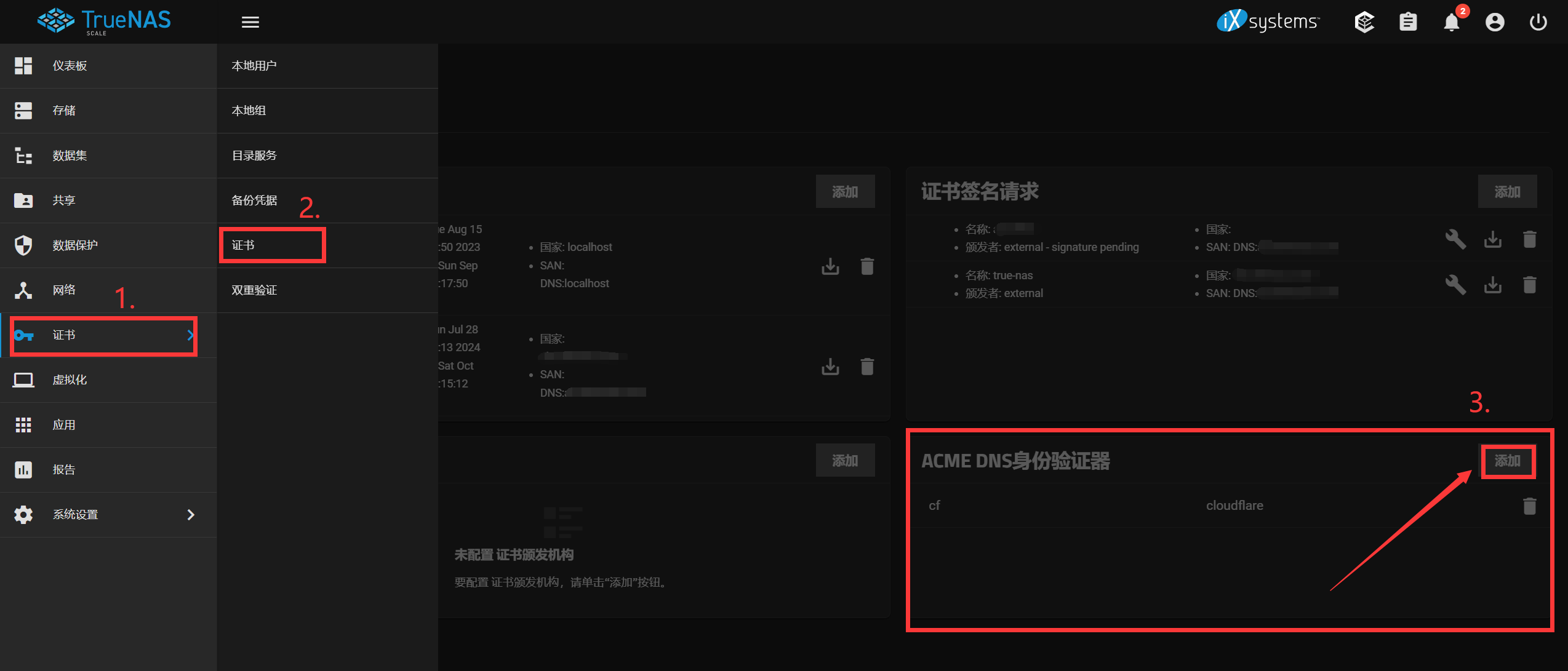The image size is (1568, 671).
Task: Click 添加 in ACME DNS身份验证器 panel
Action: point(1507,461)
